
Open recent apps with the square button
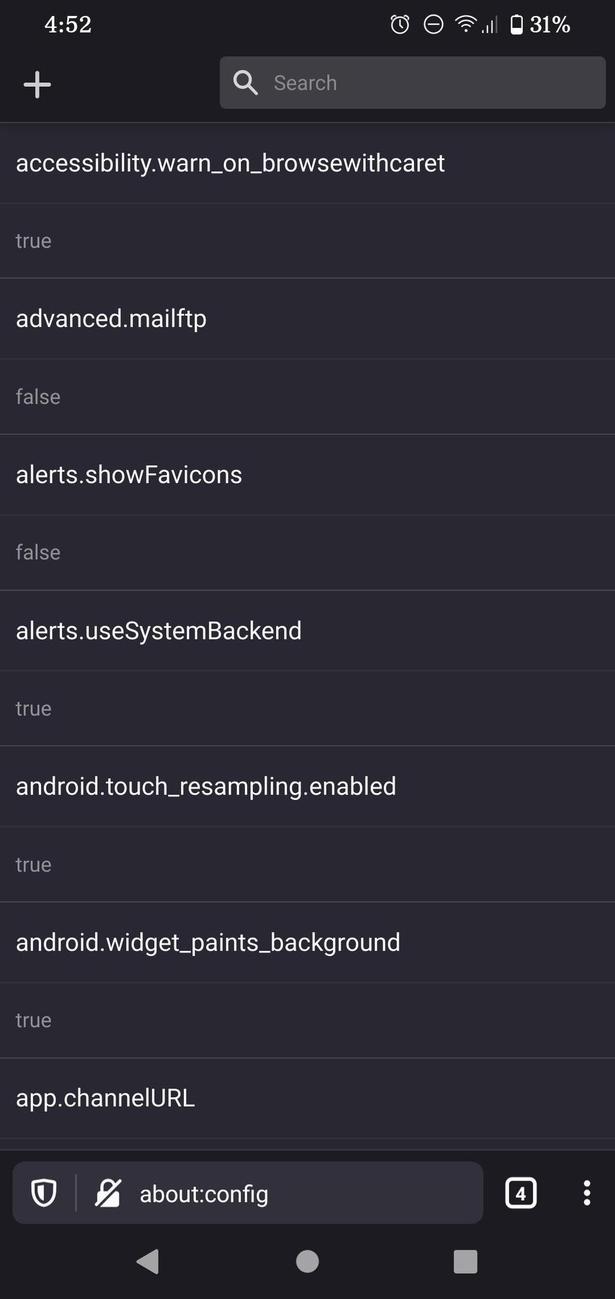pyautogui.click(x=465, y=1262)
